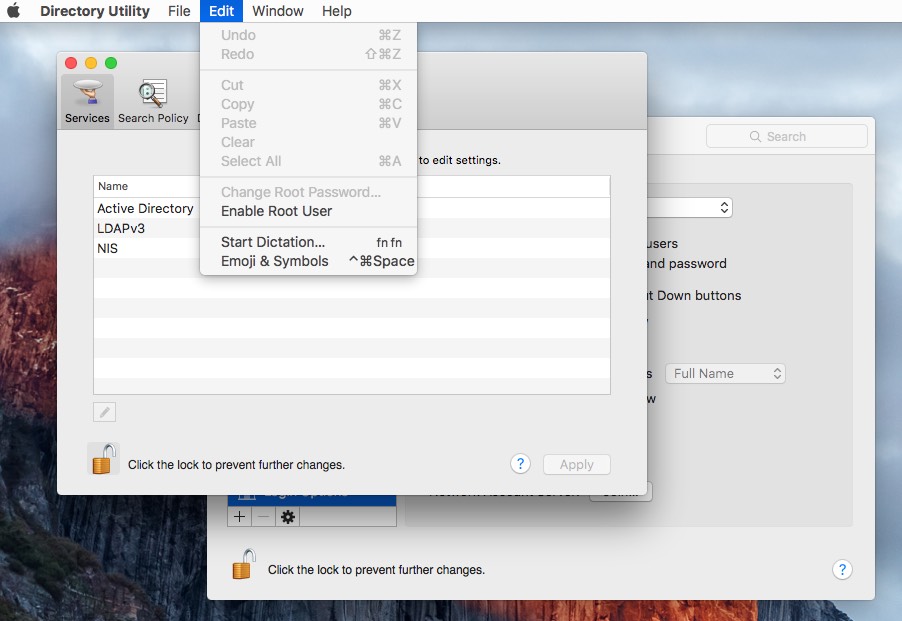Click the lock icon in back preferences window
This screenshot has height=621, width=902.
[243, 564]
